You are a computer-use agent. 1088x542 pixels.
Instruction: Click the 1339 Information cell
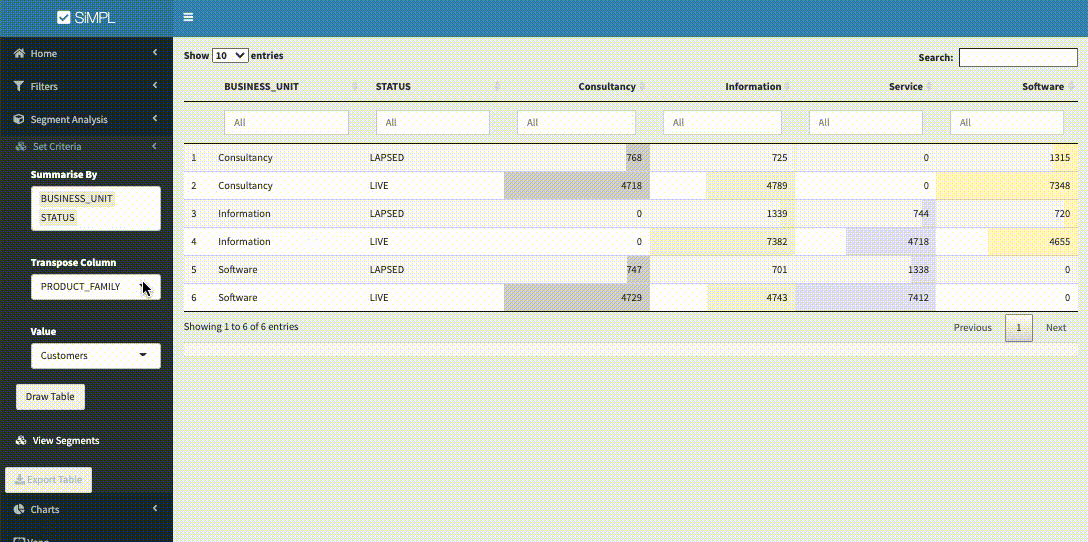click(x=722, y=214)
